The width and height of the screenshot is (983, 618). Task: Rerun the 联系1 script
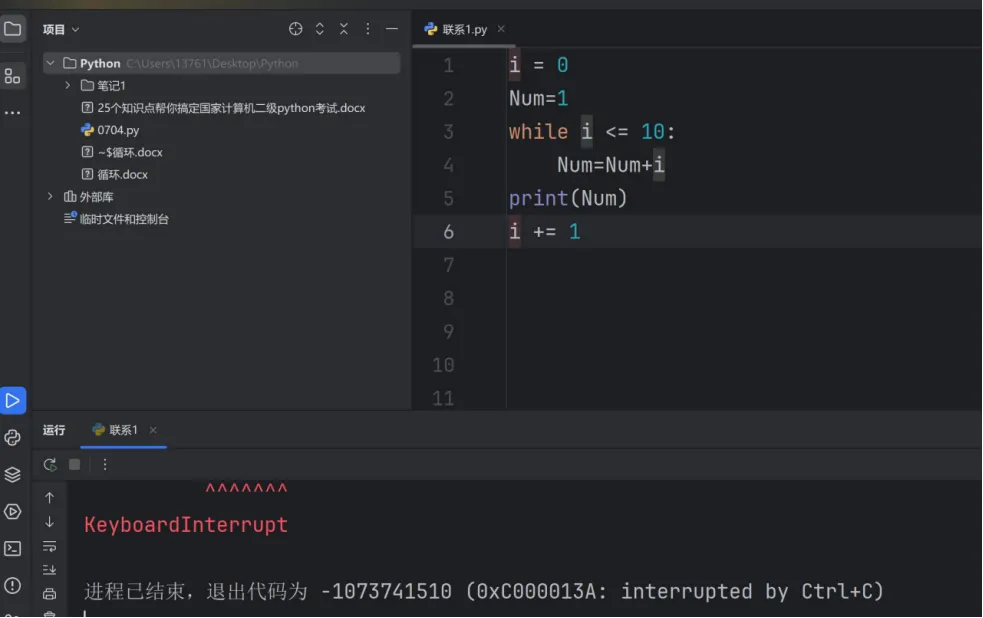pyautogui.click(x=50, y=464)
